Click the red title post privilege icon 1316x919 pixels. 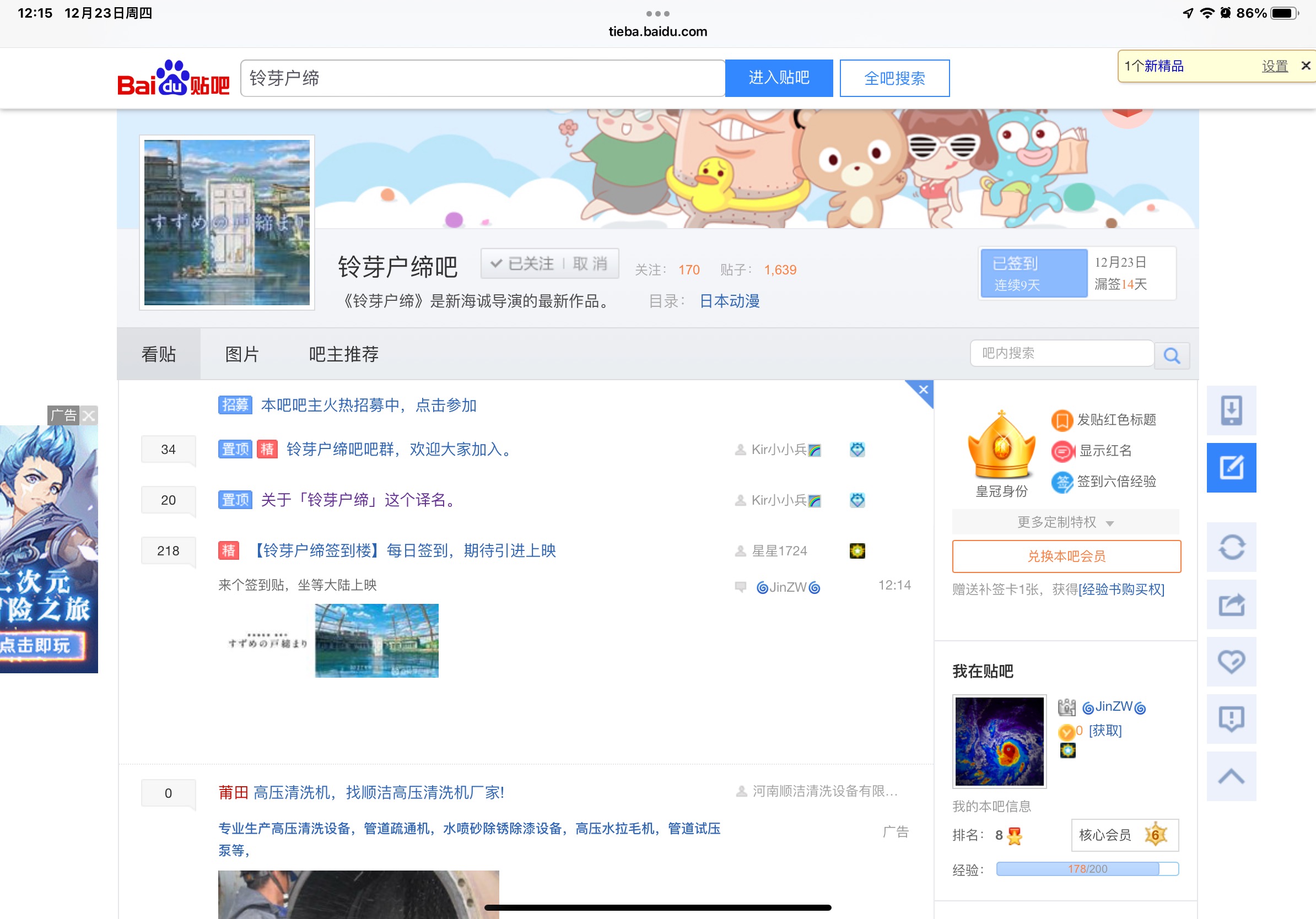pyautogui.click(x=1061, y=420)
